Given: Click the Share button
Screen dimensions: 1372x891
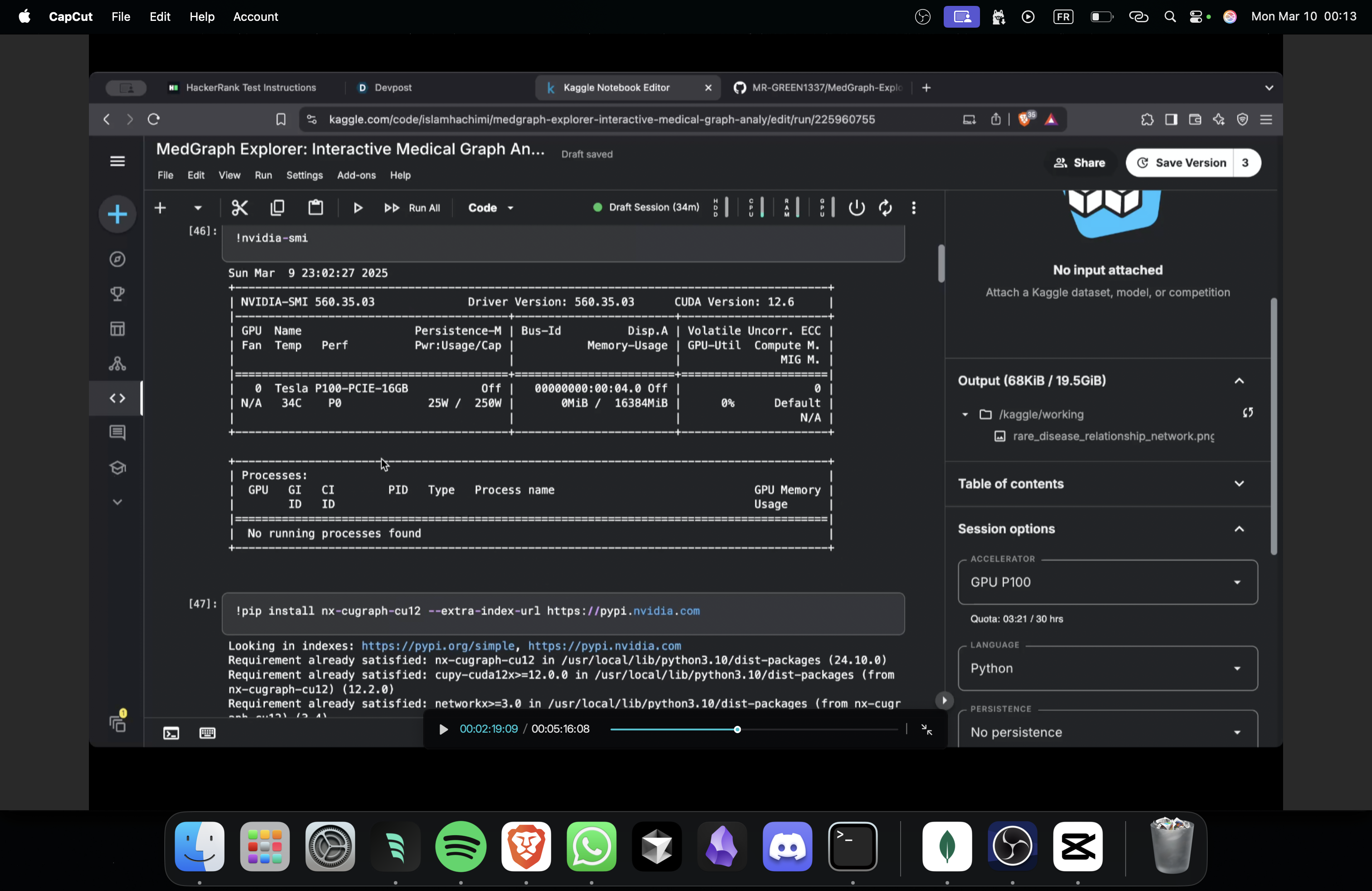Looking at the screenshot, I should [x=1079, y=162].
